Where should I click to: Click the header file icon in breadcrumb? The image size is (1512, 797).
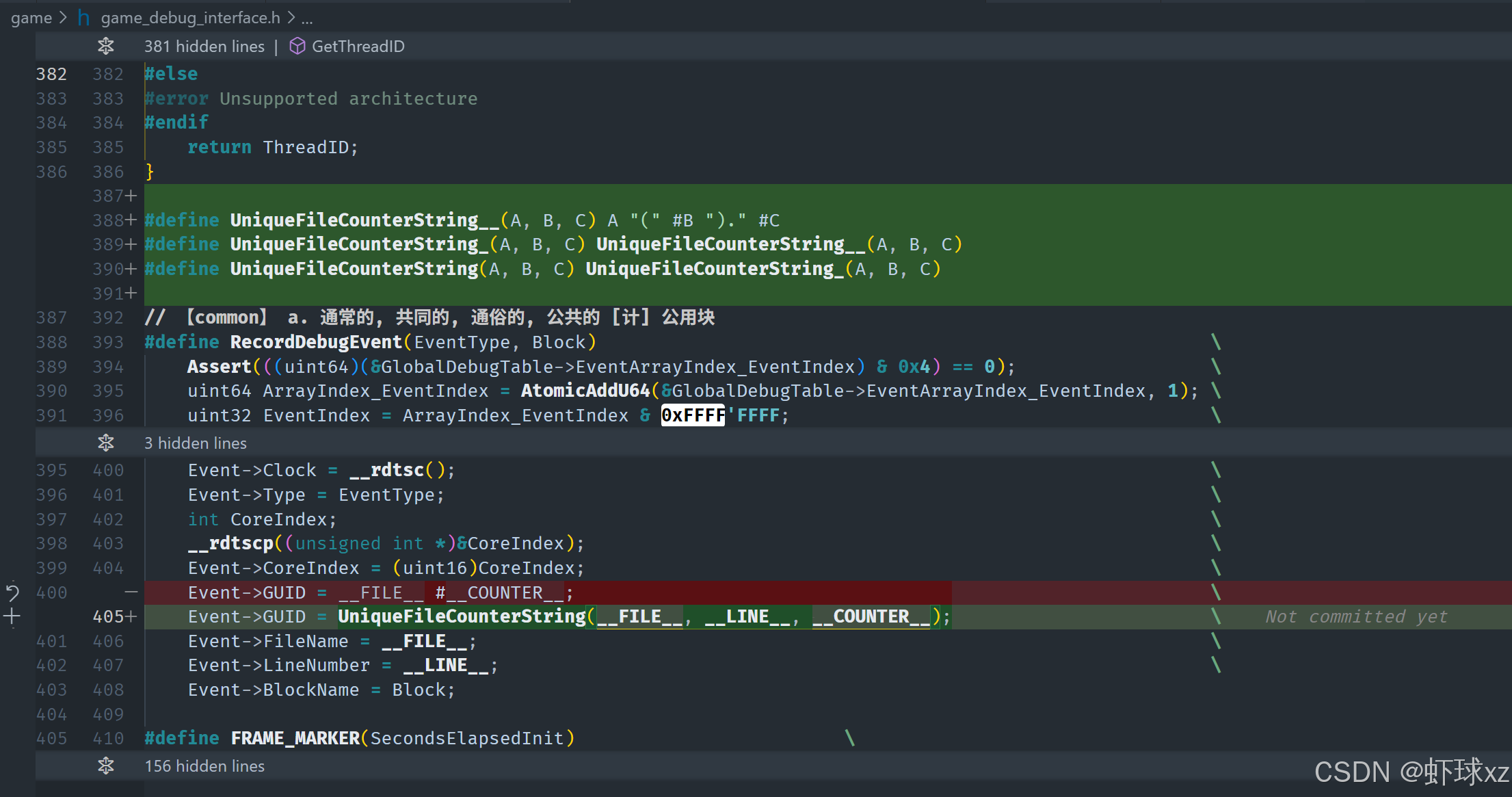coord(83,18)
